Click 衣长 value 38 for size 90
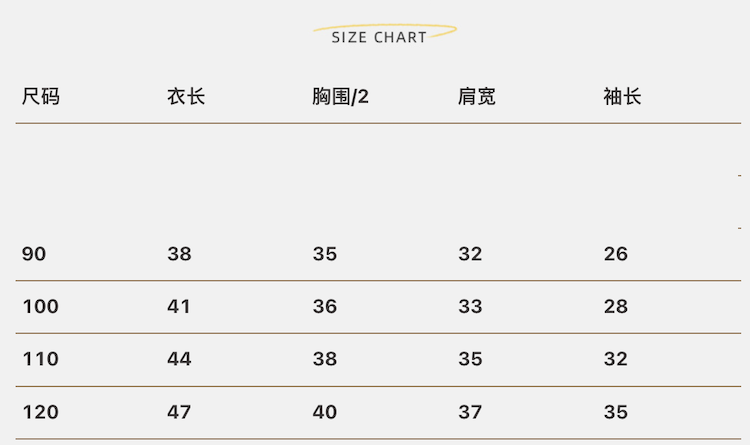 (179, 254)
